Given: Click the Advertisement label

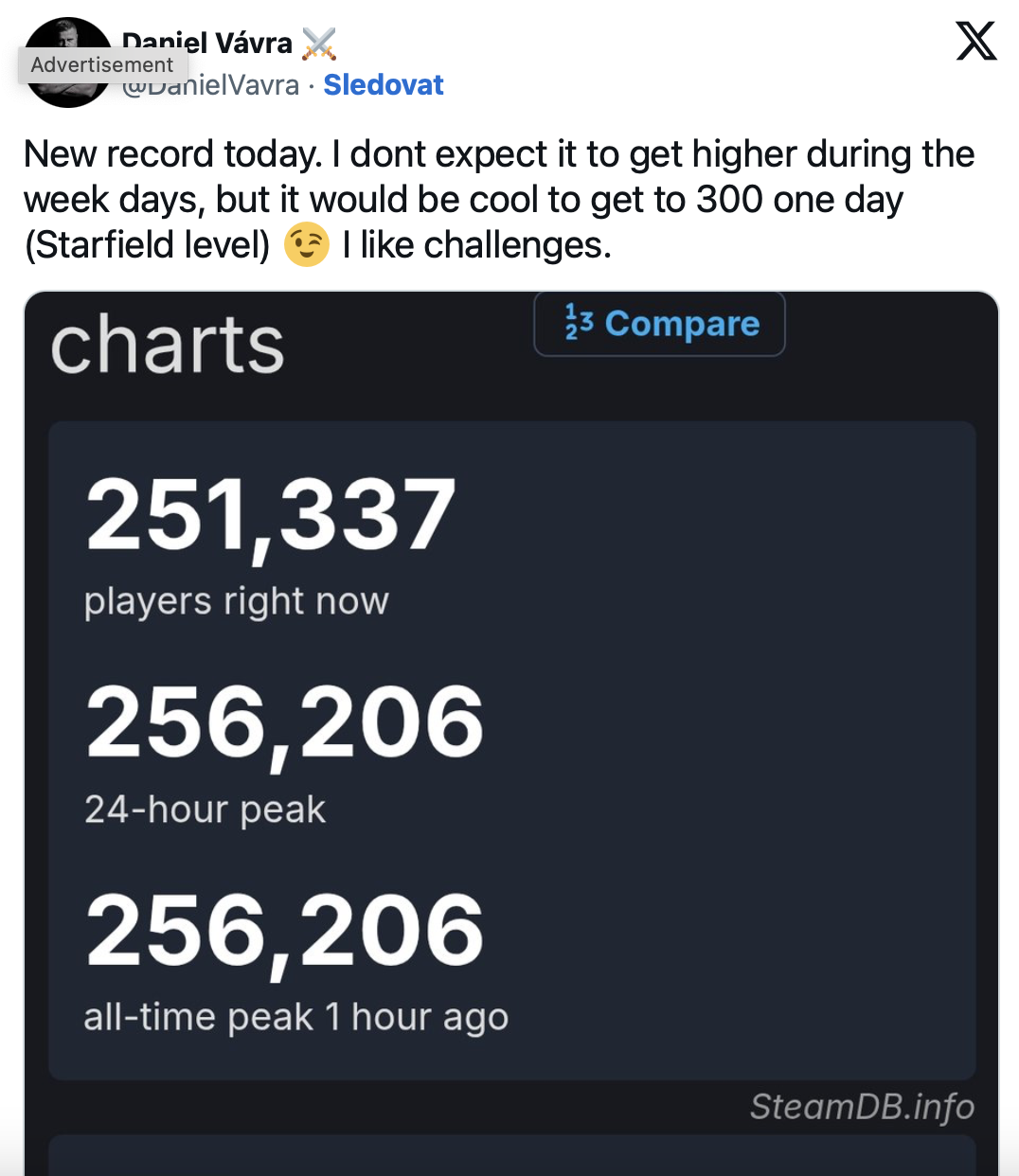Looking at the screenshot, I should 102,64.
